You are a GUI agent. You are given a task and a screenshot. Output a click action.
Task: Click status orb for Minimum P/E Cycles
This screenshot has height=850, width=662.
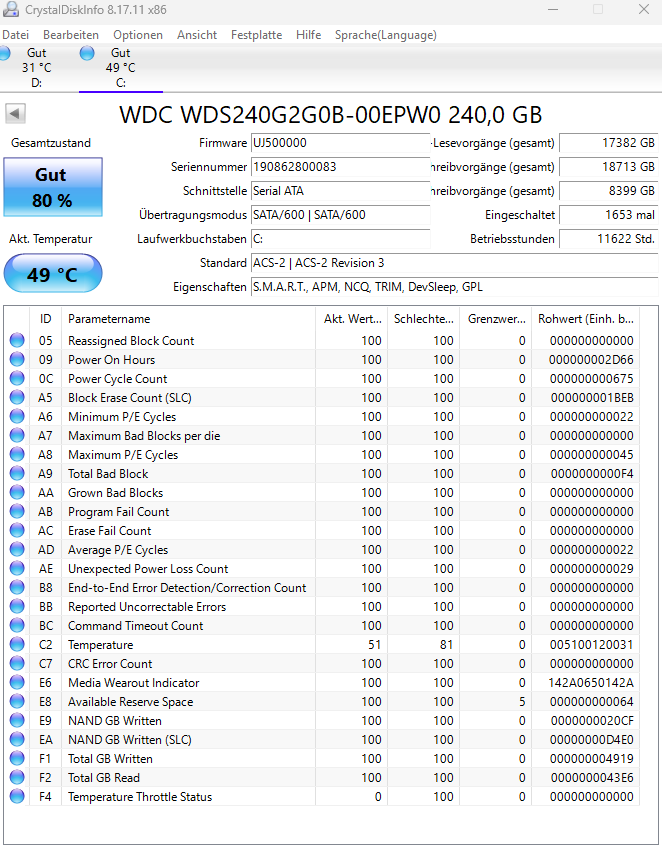[x=17, y=416]
